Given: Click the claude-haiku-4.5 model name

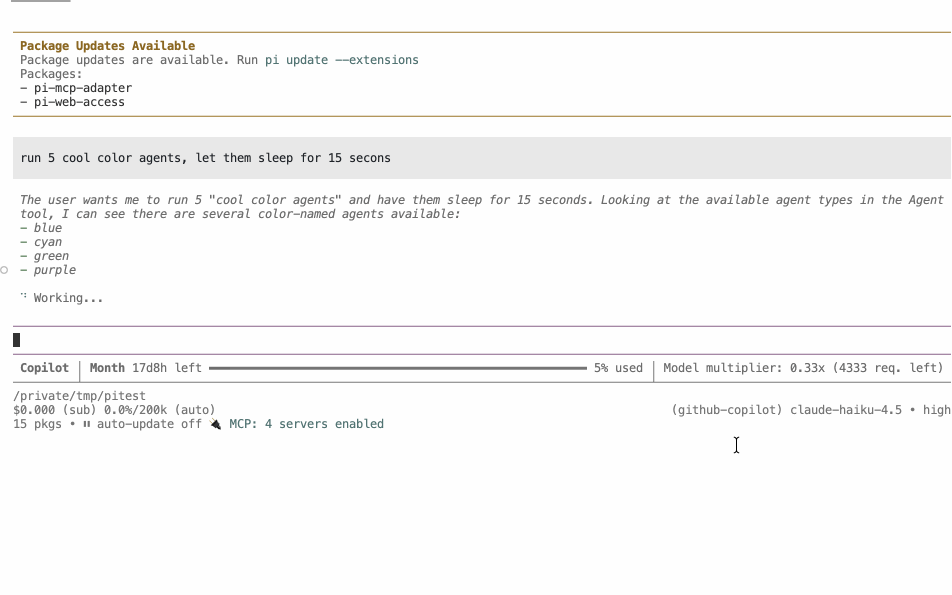Looking at the screenshot, I should coord(846,410).
